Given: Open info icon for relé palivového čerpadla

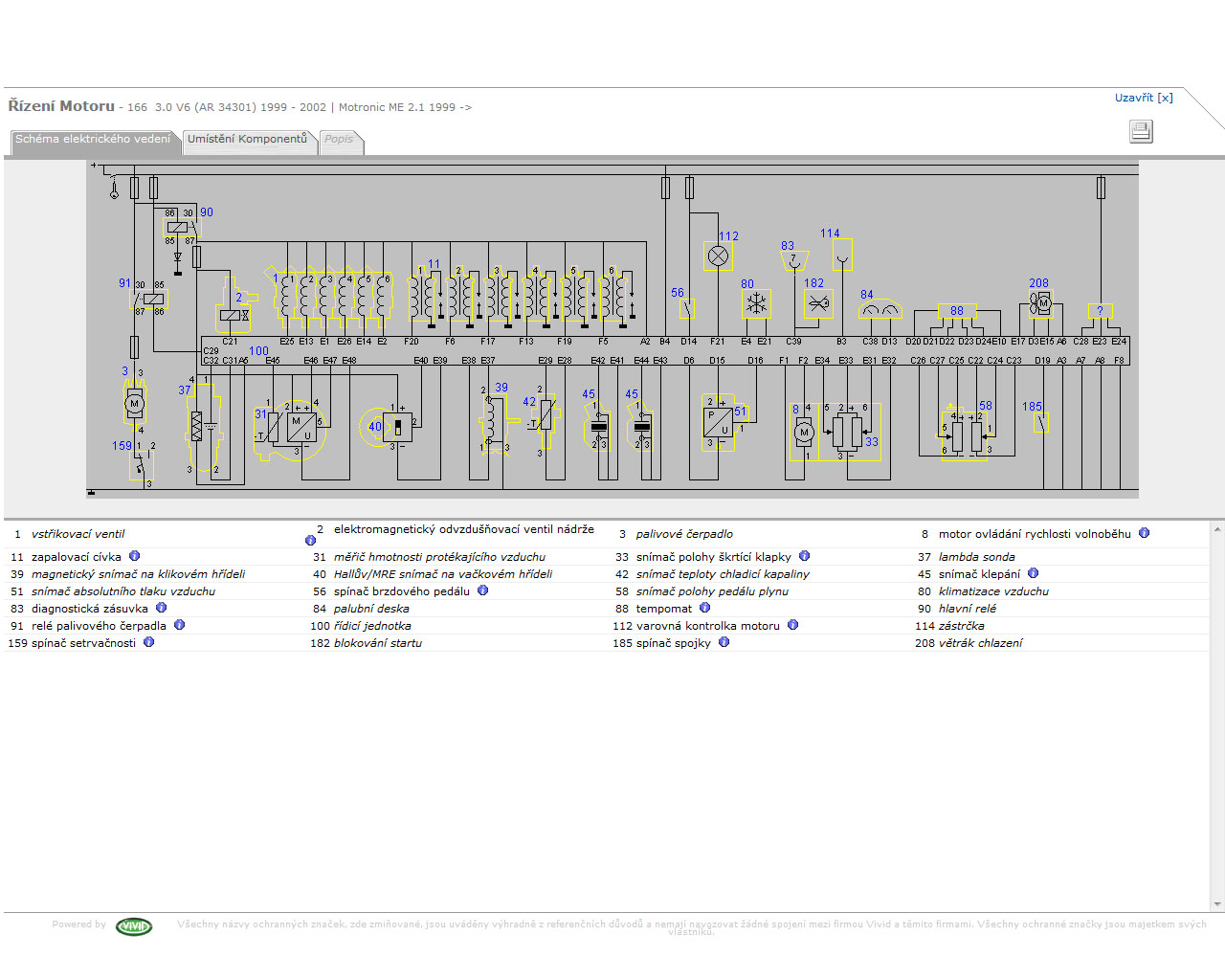Looking at the screenshot, I should point(179,625).
